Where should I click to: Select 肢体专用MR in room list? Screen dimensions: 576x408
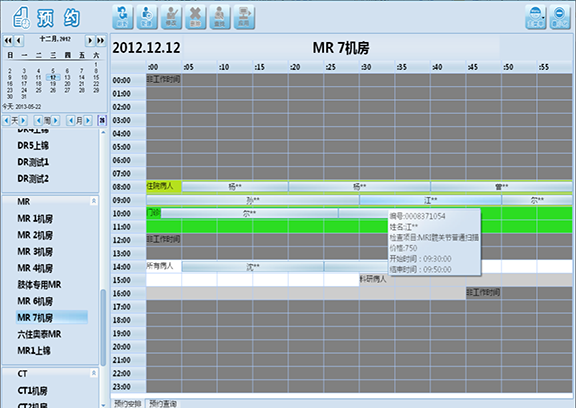point(39,285)
